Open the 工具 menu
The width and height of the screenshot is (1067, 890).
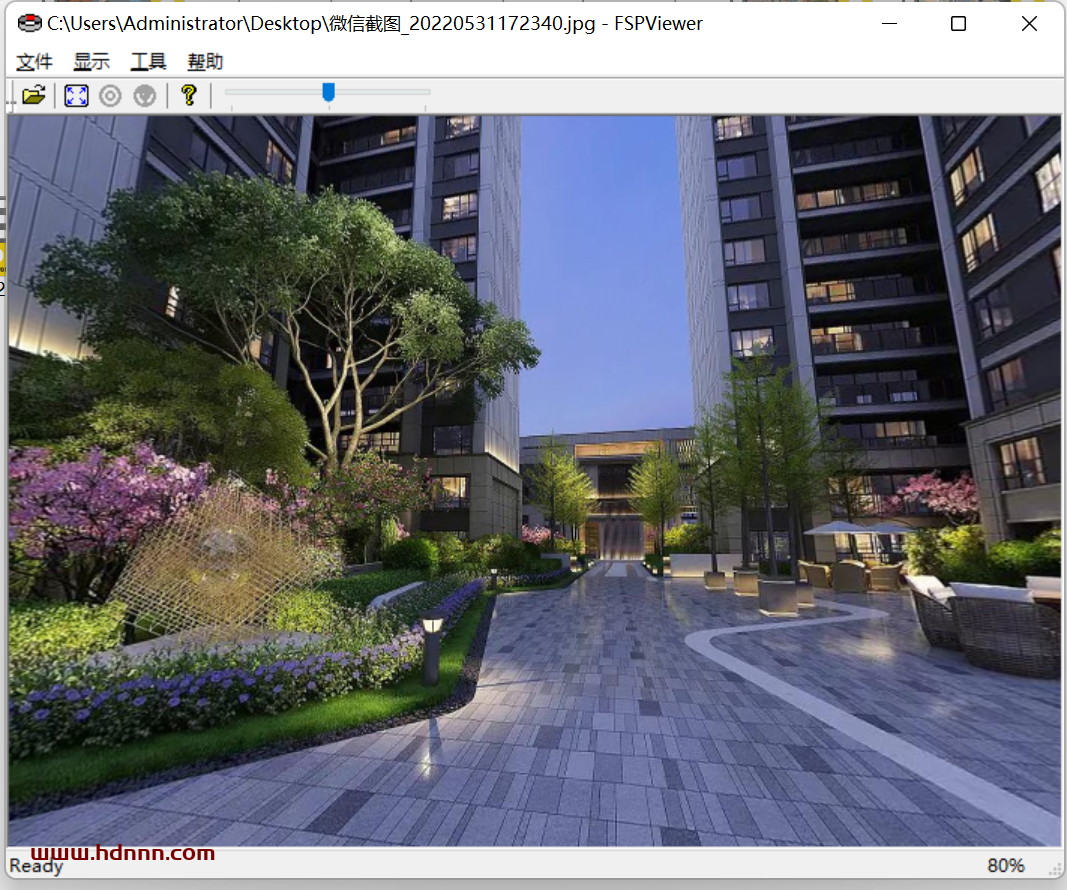(x=148, y=62)
